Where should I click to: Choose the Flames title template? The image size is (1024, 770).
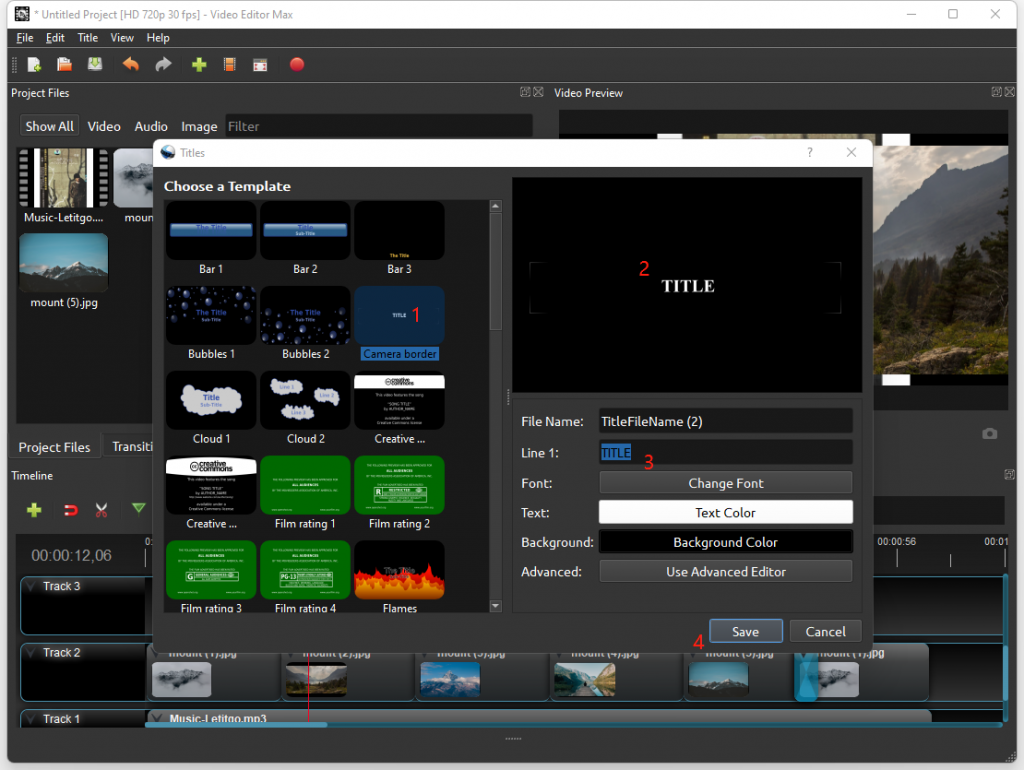click(399, 577)
